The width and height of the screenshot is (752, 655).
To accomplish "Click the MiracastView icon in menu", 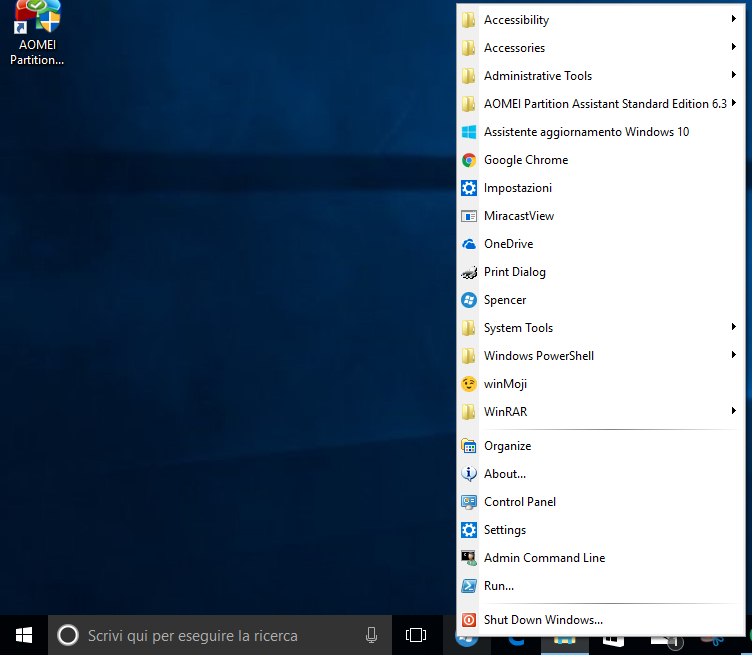I will (469, 216).
